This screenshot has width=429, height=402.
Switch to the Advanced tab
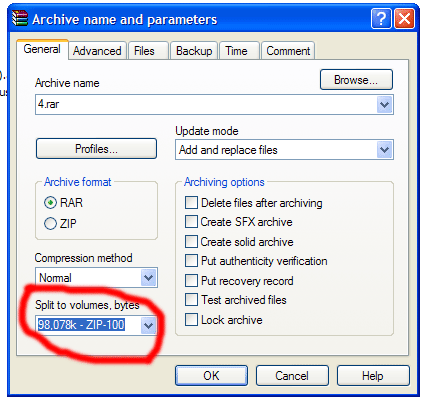pos(97,51)
